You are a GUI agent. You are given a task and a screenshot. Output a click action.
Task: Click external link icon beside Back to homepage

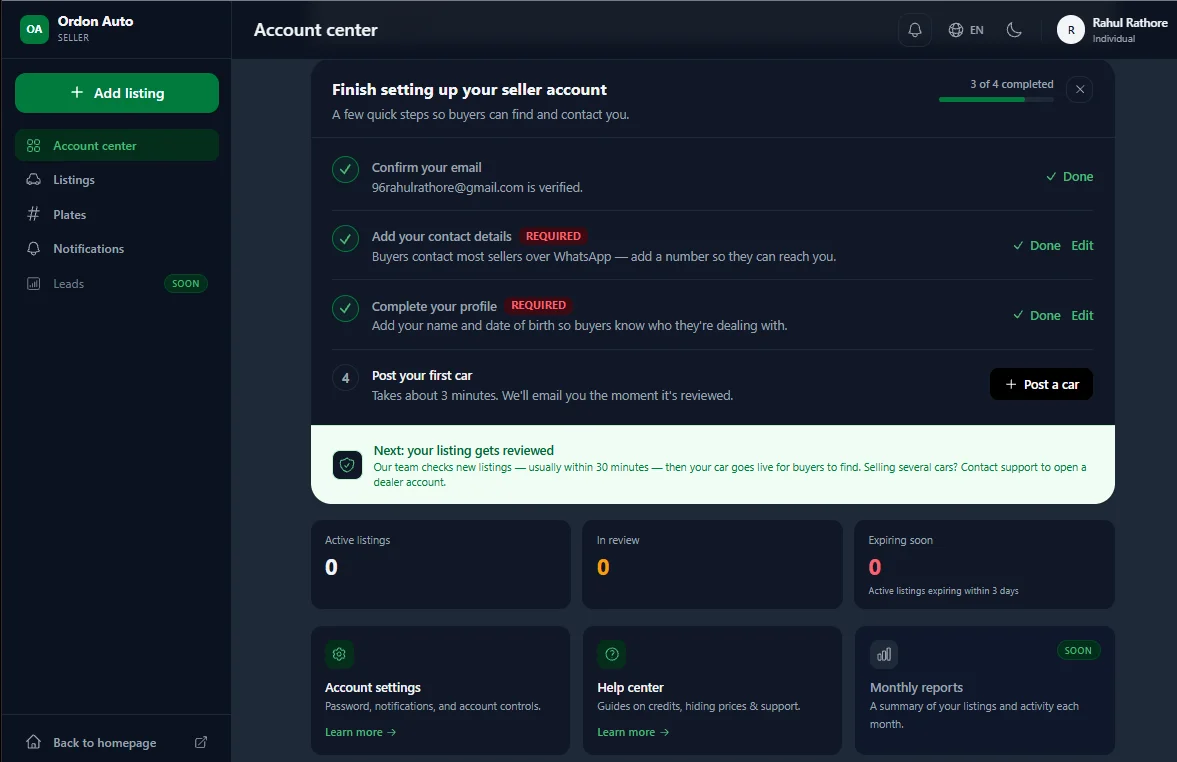pos(200,742)
